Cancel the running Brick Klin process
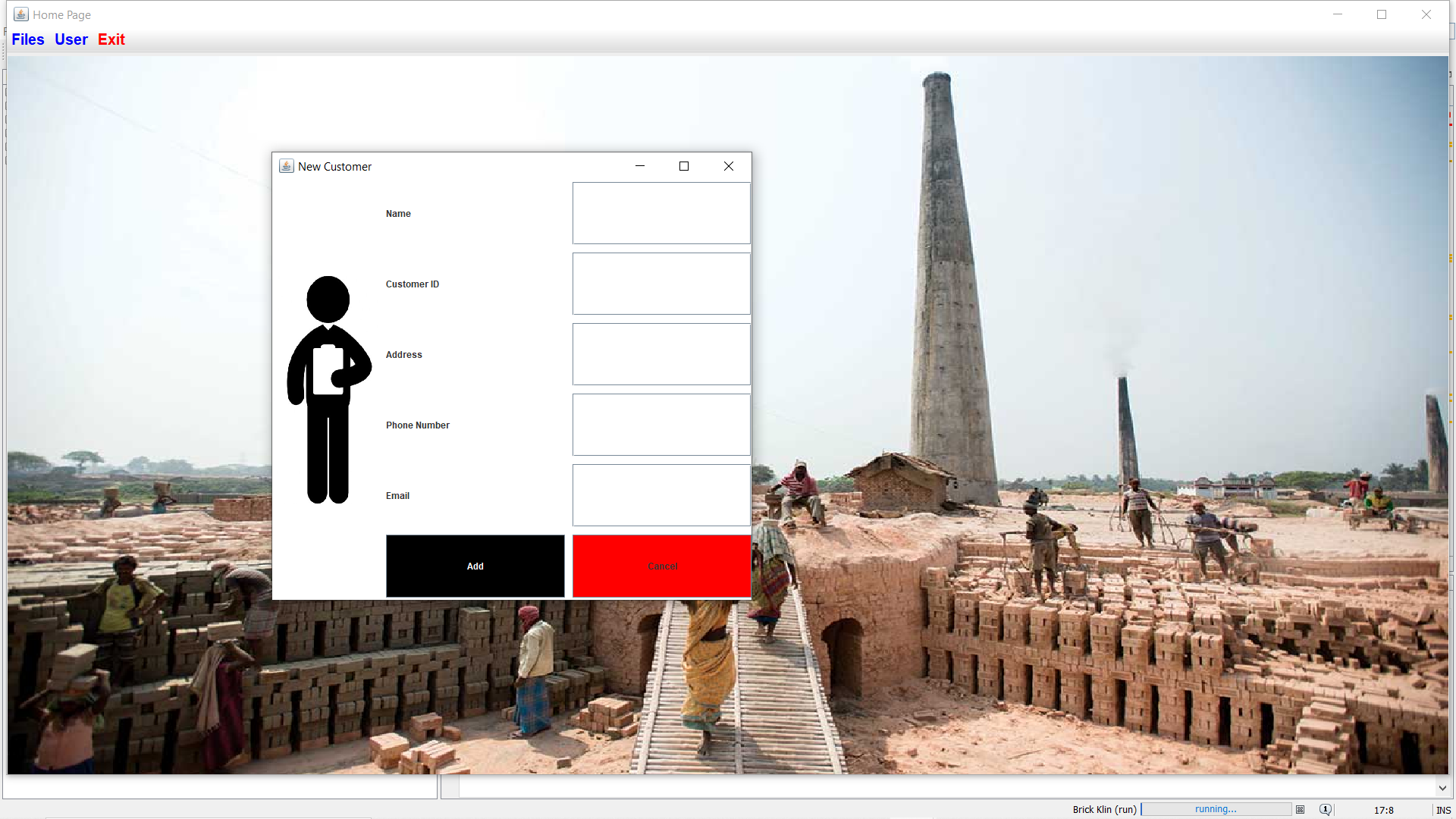 click(x=1300, y=809)
